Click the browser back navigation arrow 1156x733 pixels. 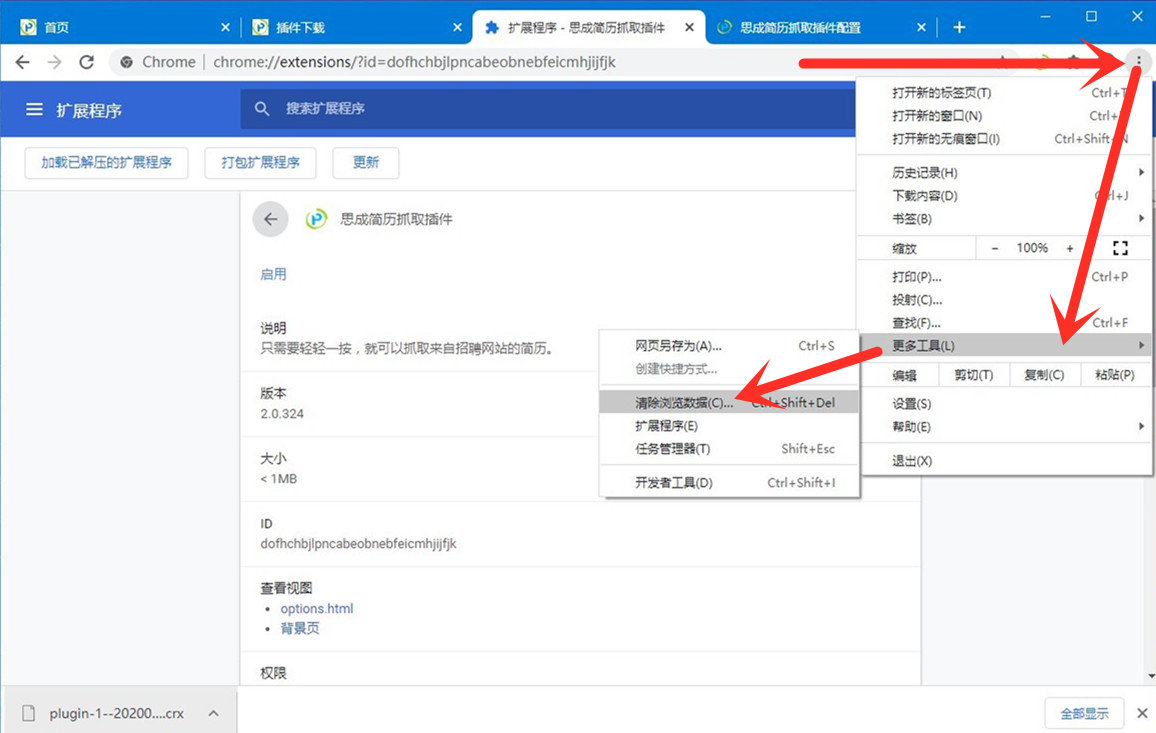click(22, 61)
